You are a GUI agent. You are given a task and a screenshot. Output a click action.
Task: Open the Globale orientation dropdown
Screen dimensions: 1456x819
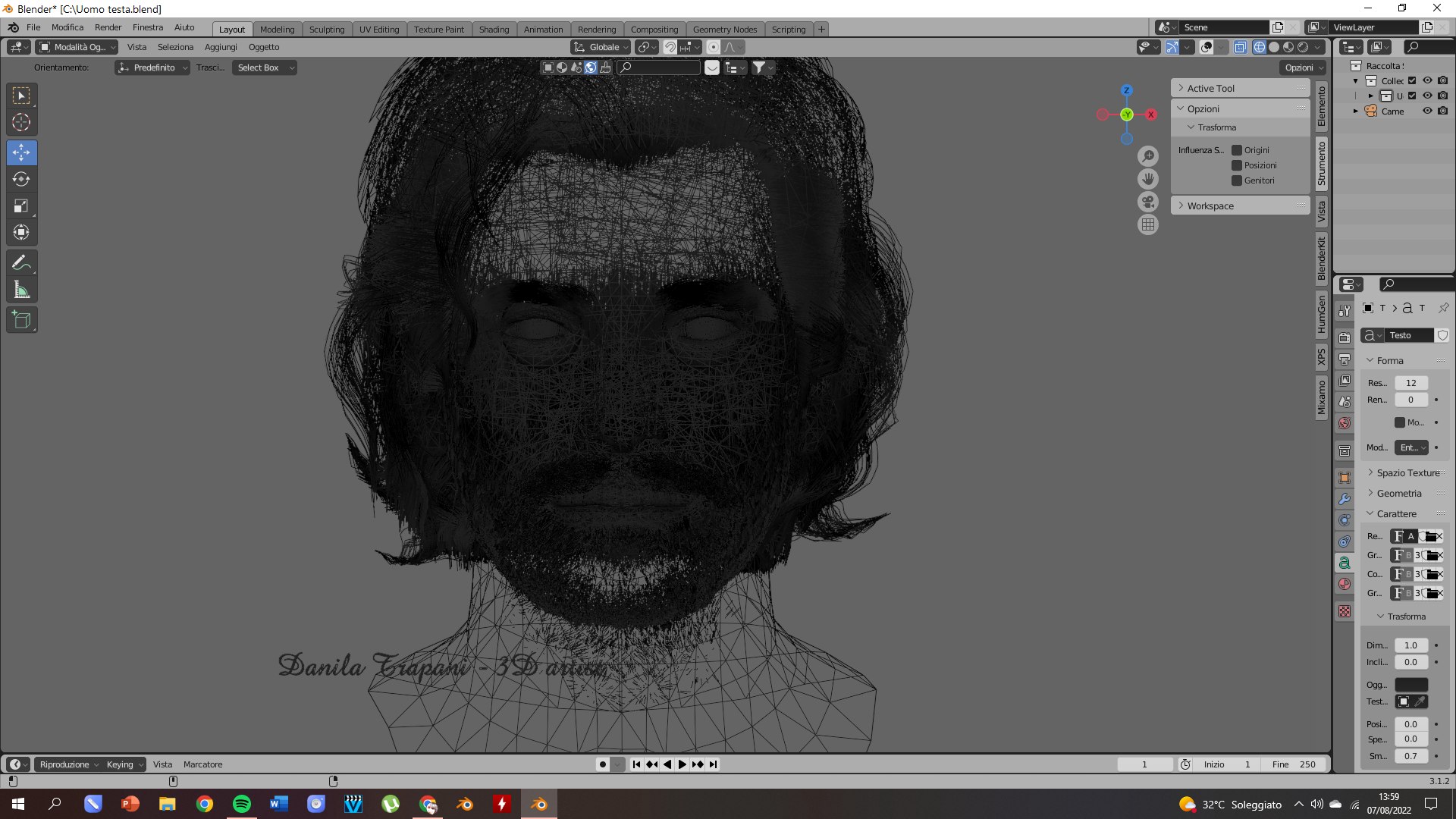tap(601, 47)
